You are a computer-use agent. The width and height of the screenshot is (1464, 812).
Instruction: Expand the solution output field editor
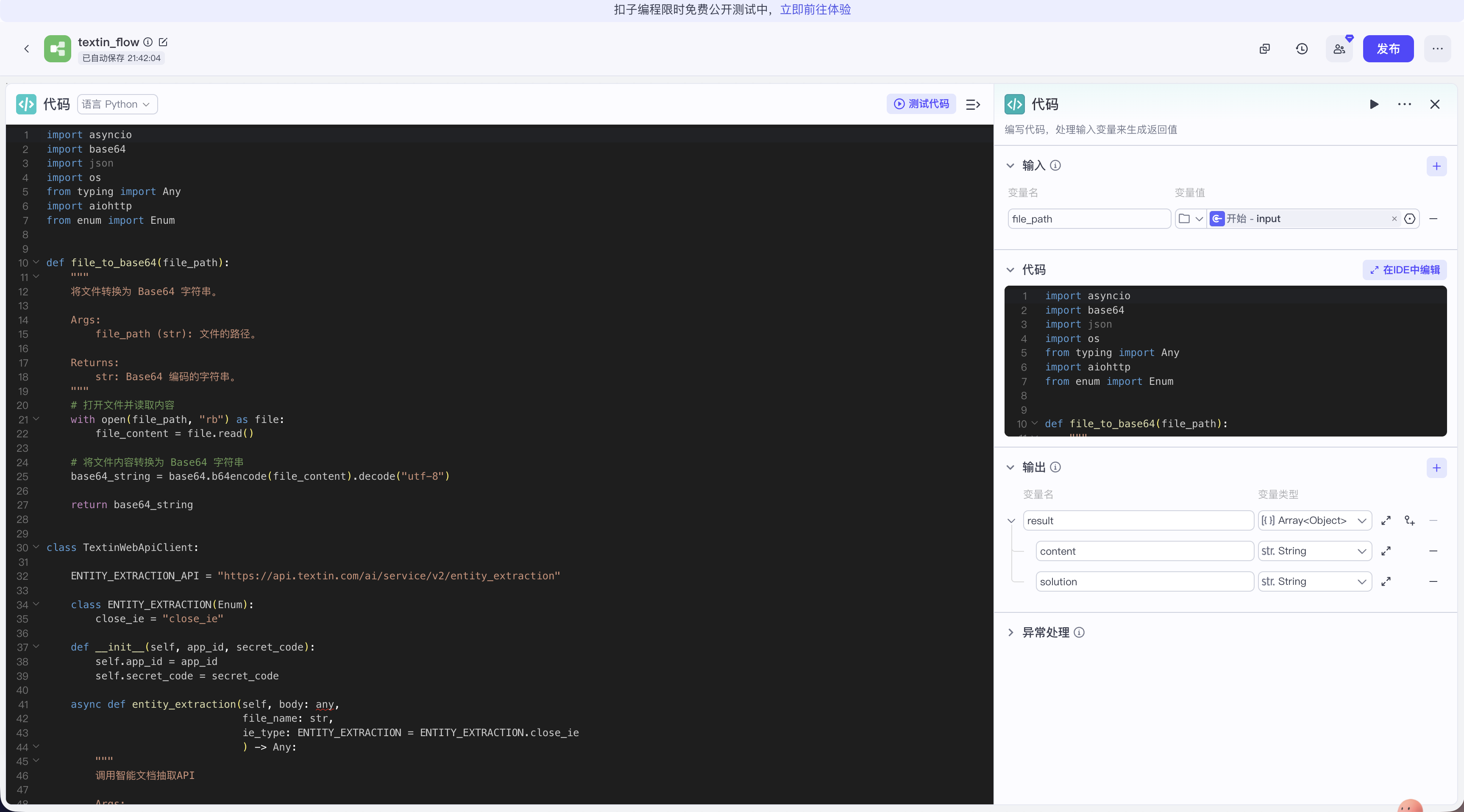coord(1386,581)
